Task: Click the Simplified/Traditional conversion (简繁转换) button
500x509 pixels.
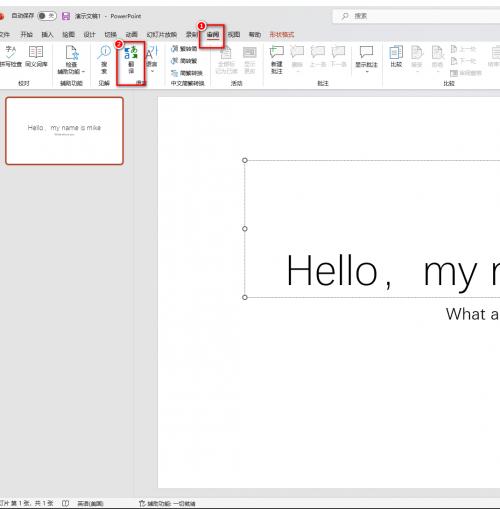Action: (x=187, y=73)
